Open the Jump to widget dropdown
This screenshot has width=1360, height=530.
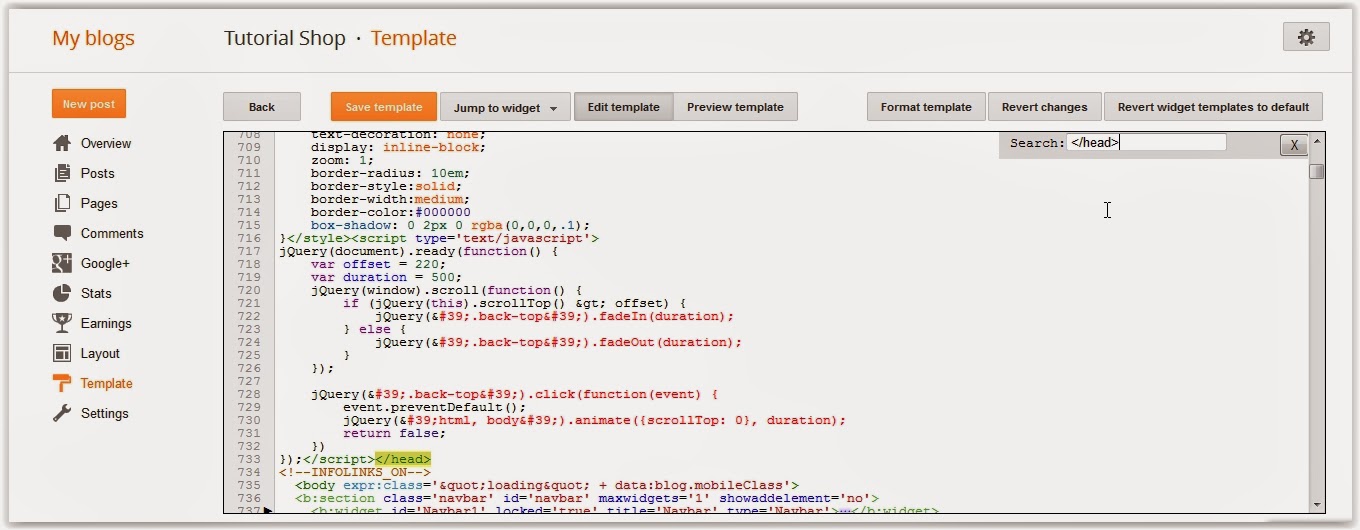505,107
